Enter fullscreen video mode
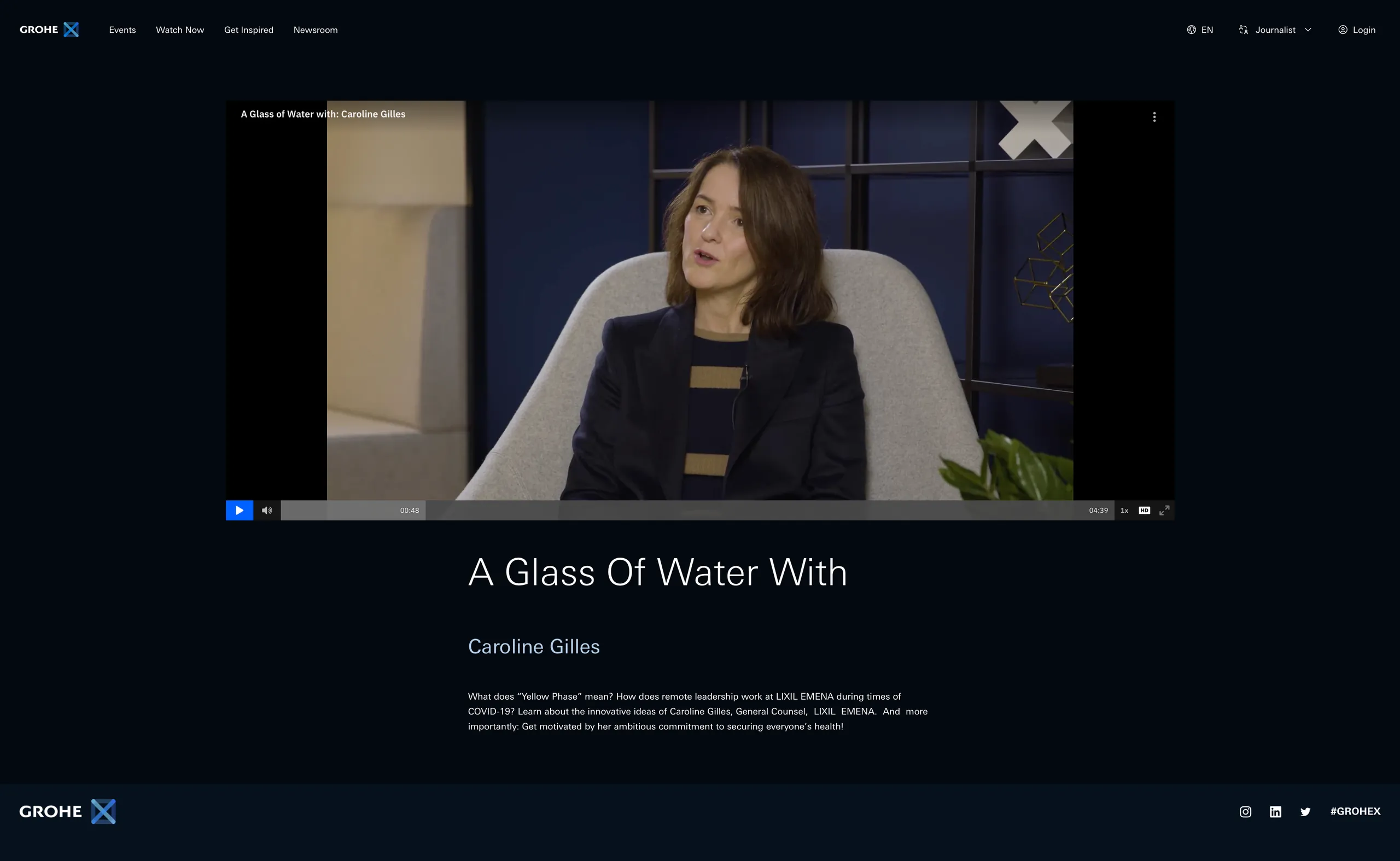This screenshot has width=1400, height=861. [1164, 510]
